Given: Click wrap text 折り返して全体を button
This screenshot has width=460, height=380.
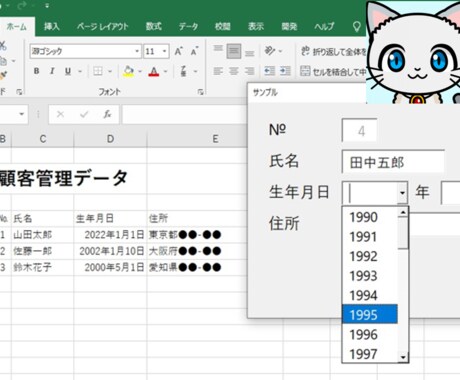Looking at the screenshot, I should (333, 51).
